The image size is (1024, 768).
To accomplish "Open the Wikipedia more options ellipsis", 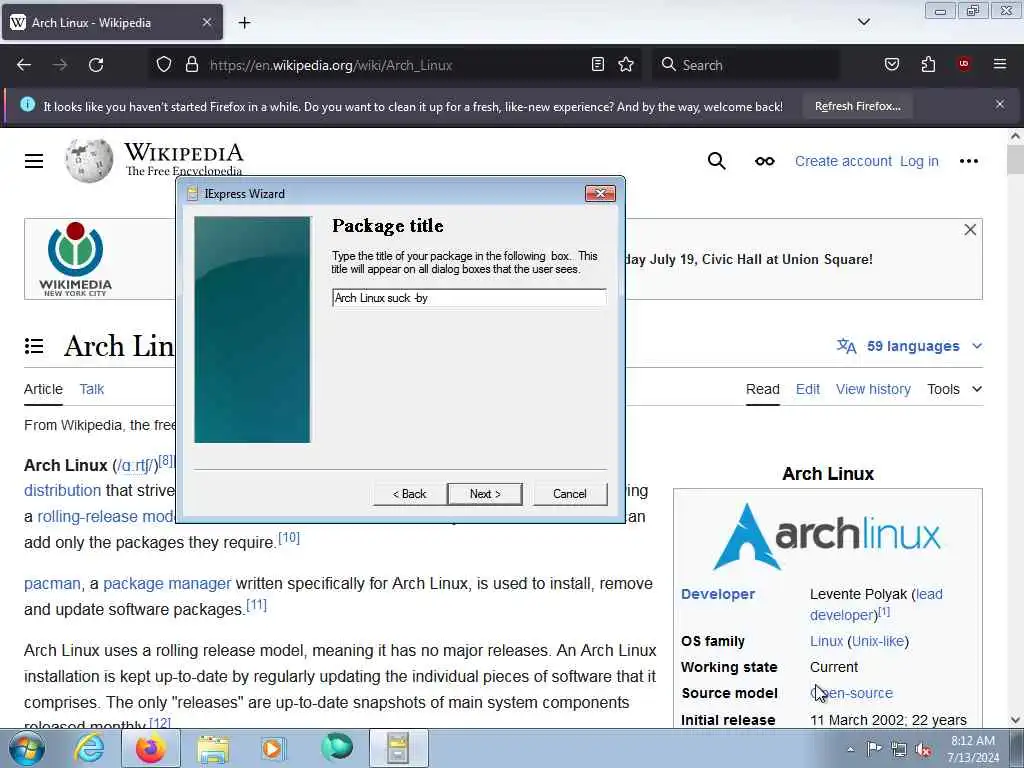I will [x=968, y=161].
